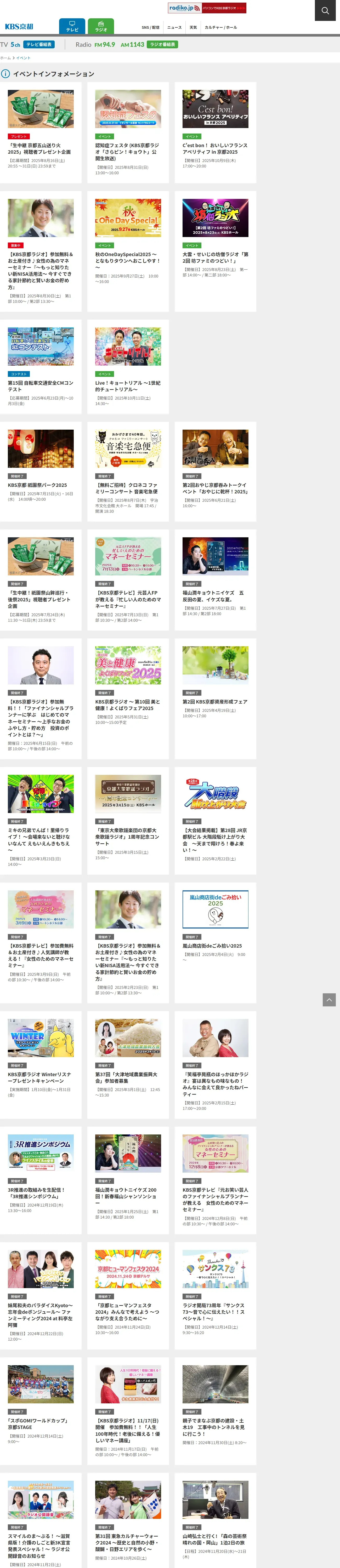Open the SNS / 配信 menu
Viewport: 340px width, 1568px height.
tap(150, 27)
